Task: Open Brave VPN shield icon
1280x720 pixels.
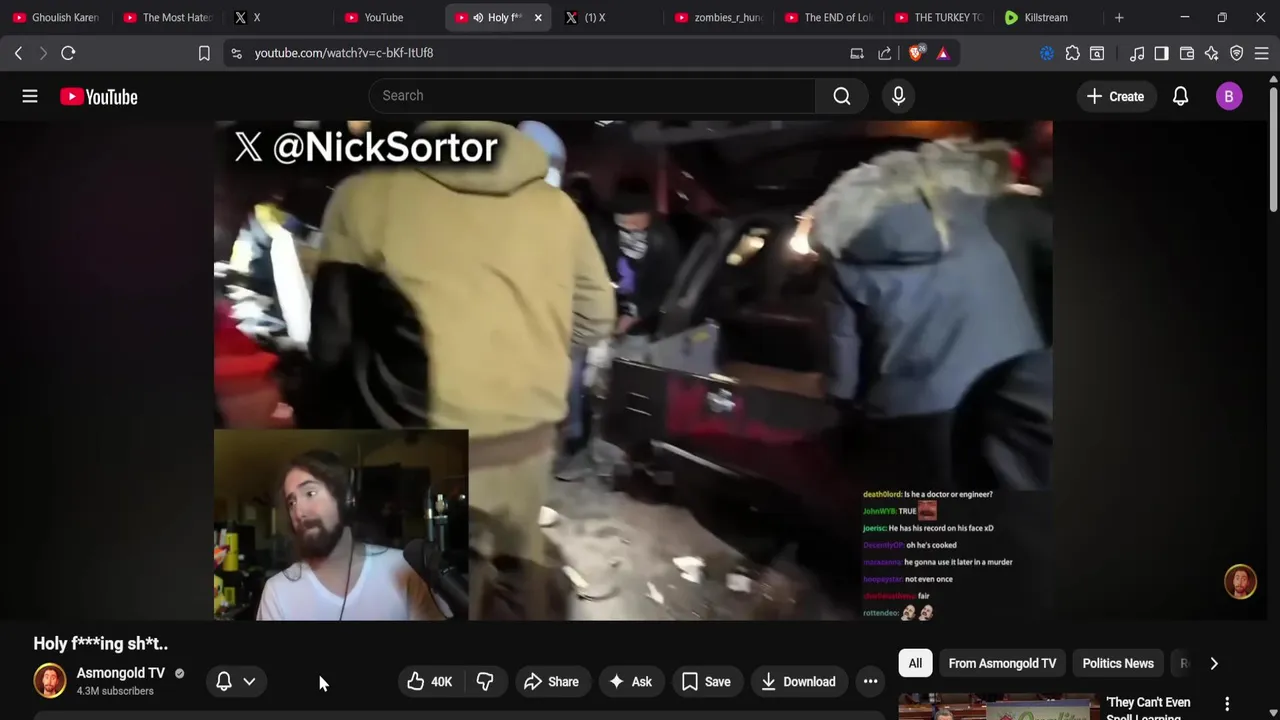Action: tap(1237, 53)
